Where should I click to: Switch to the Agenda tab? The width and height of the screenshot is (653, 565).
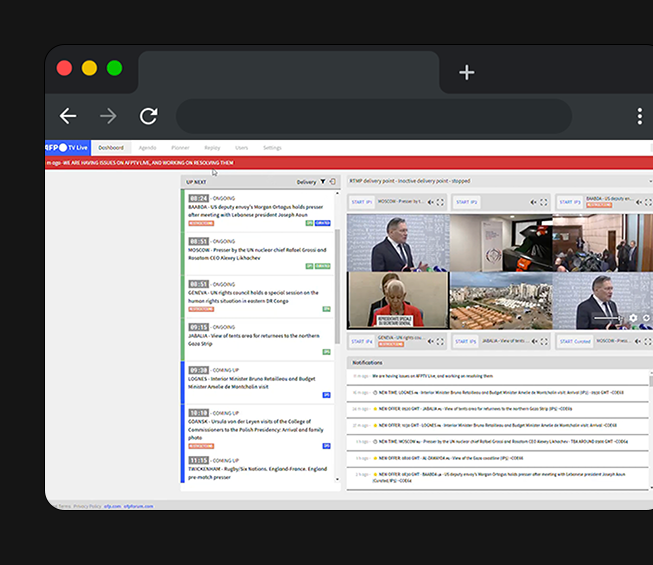147,148
